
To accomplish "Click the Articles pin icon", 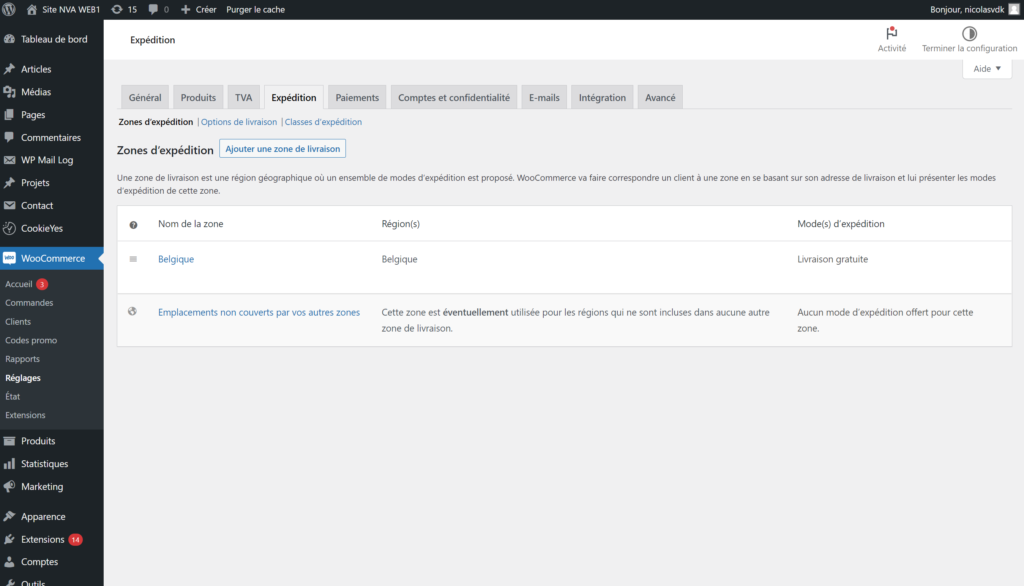I will coord(9,69).
